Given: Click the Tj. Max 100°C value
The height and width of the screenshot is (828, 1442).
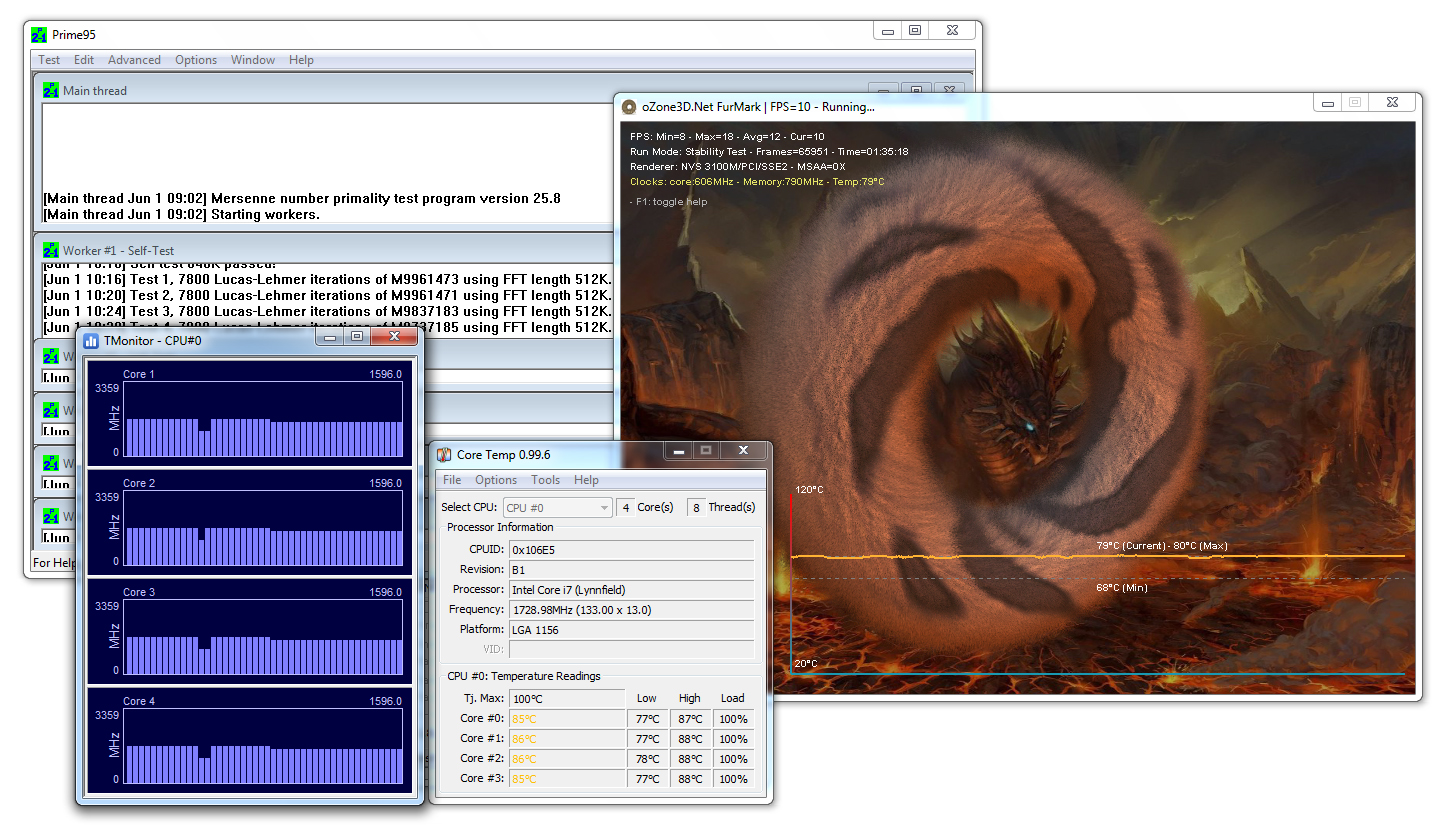Looking at the screenshot, I should [567, 698].
